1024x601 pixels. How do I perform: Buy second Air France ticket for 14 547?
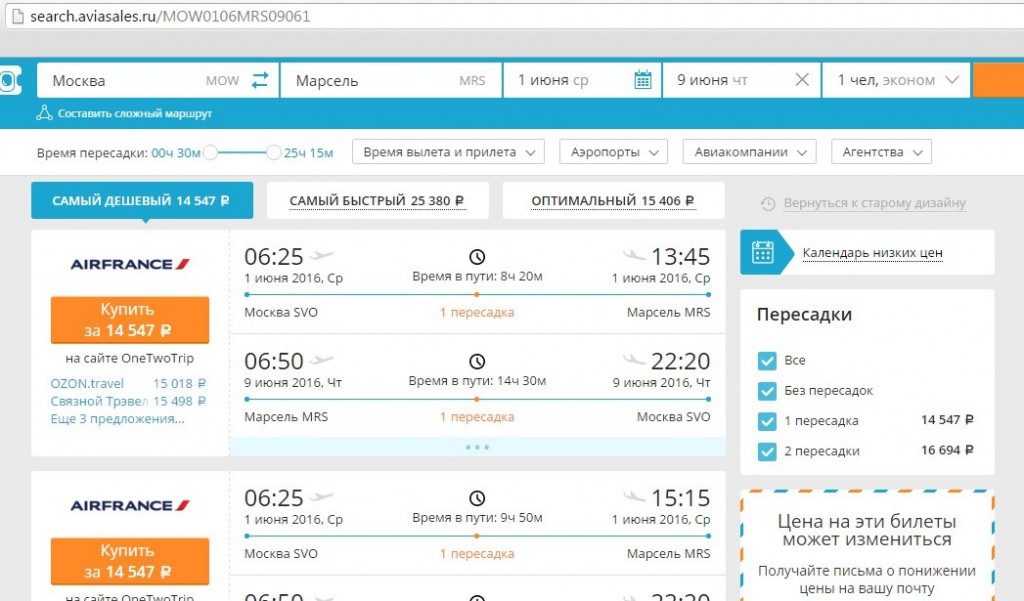(x=130, y=561)
